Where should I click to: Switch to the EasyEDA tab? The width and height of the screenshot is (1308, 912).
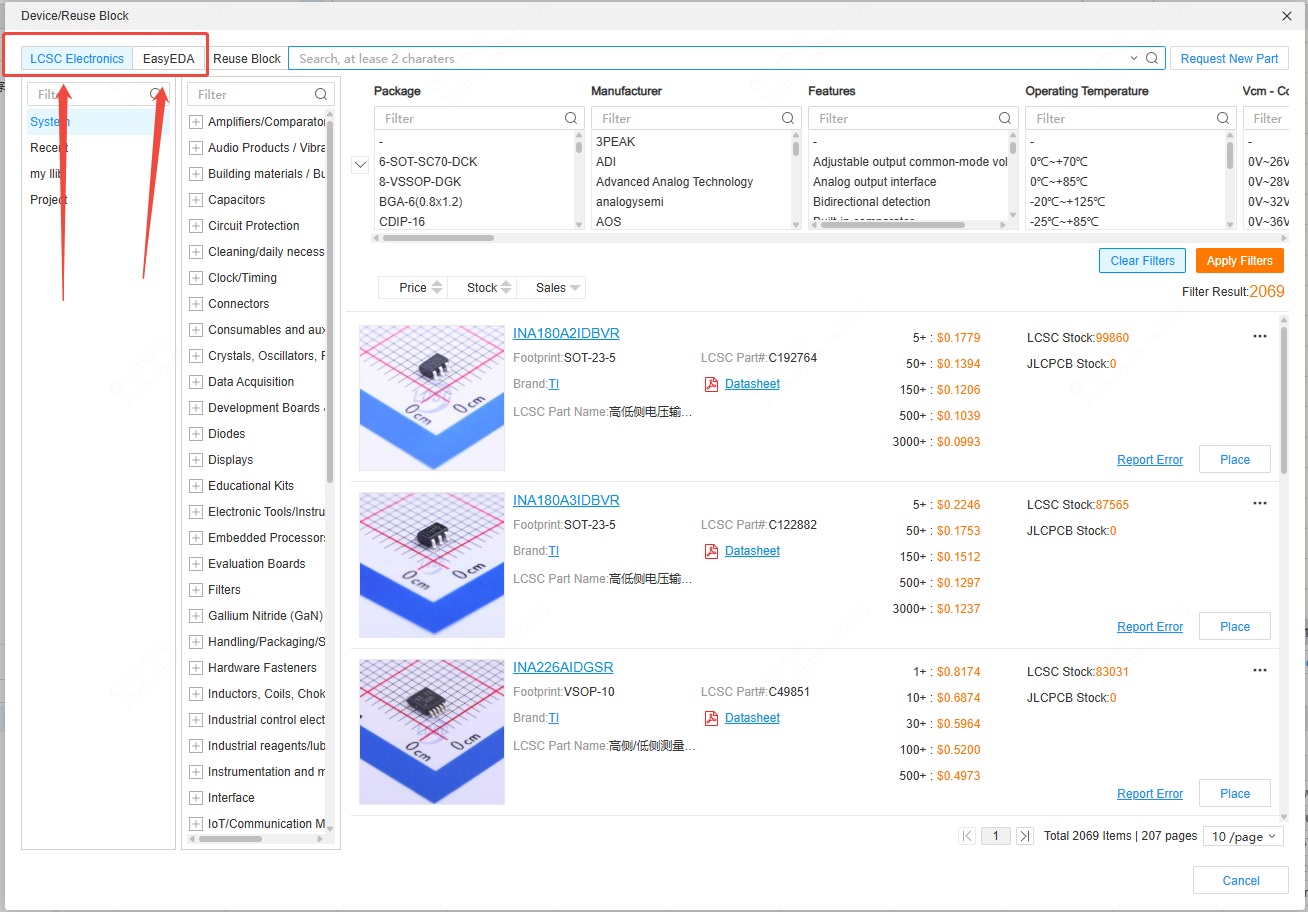click(x=169, y=59)
